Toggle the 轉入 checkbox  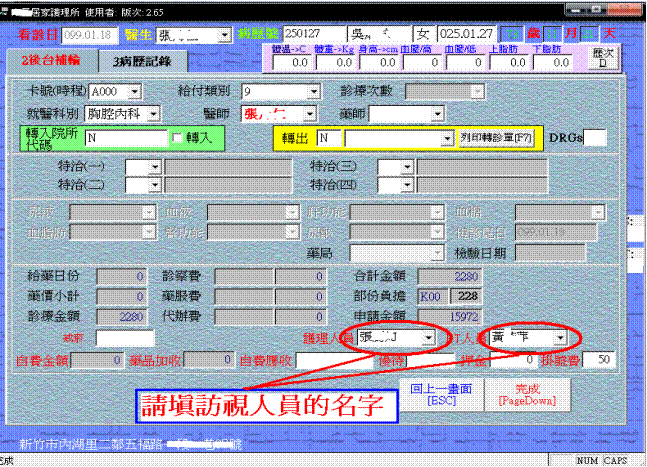[178, 137]
